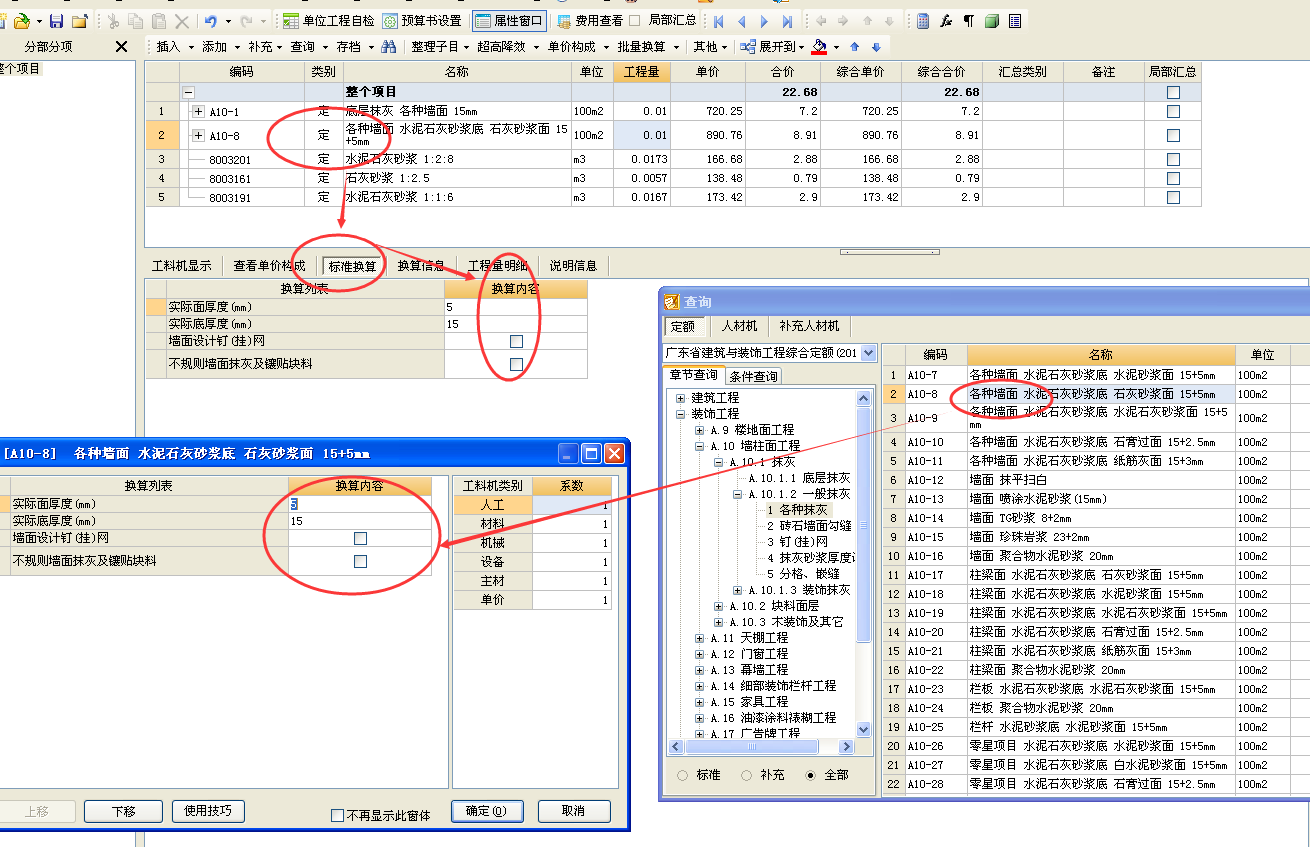Click the 取消 button
The width and height of the screenshot is (1310, 847).
(574, 811)
